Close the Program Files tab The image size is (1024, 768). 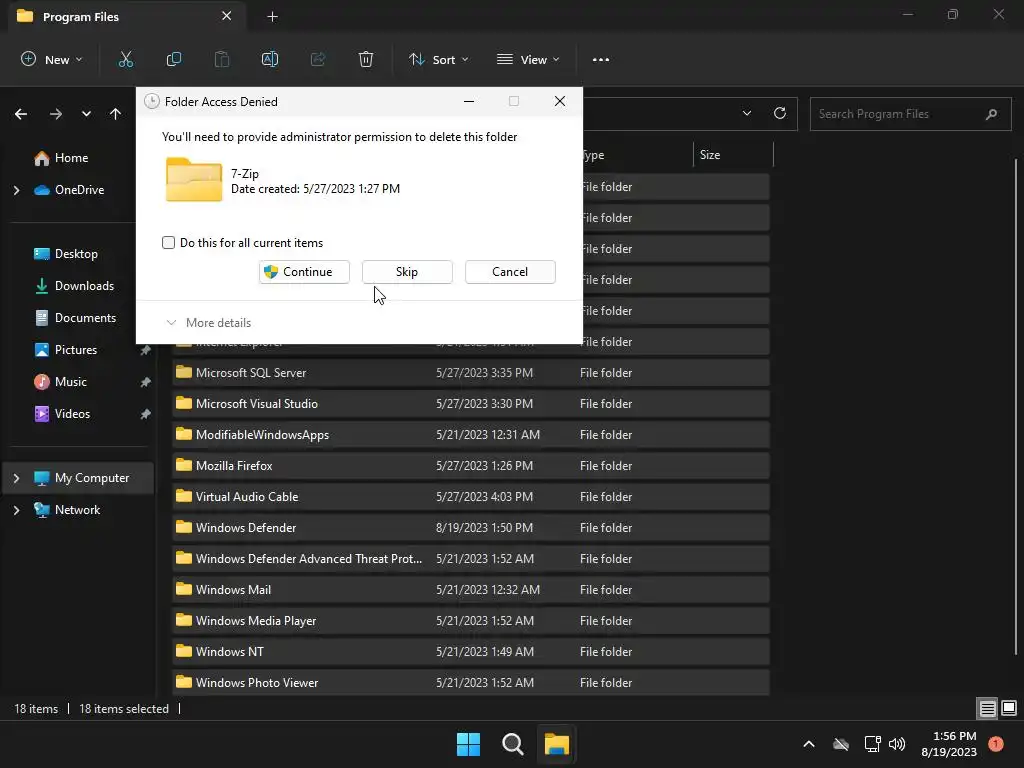[x=227, y=16]
